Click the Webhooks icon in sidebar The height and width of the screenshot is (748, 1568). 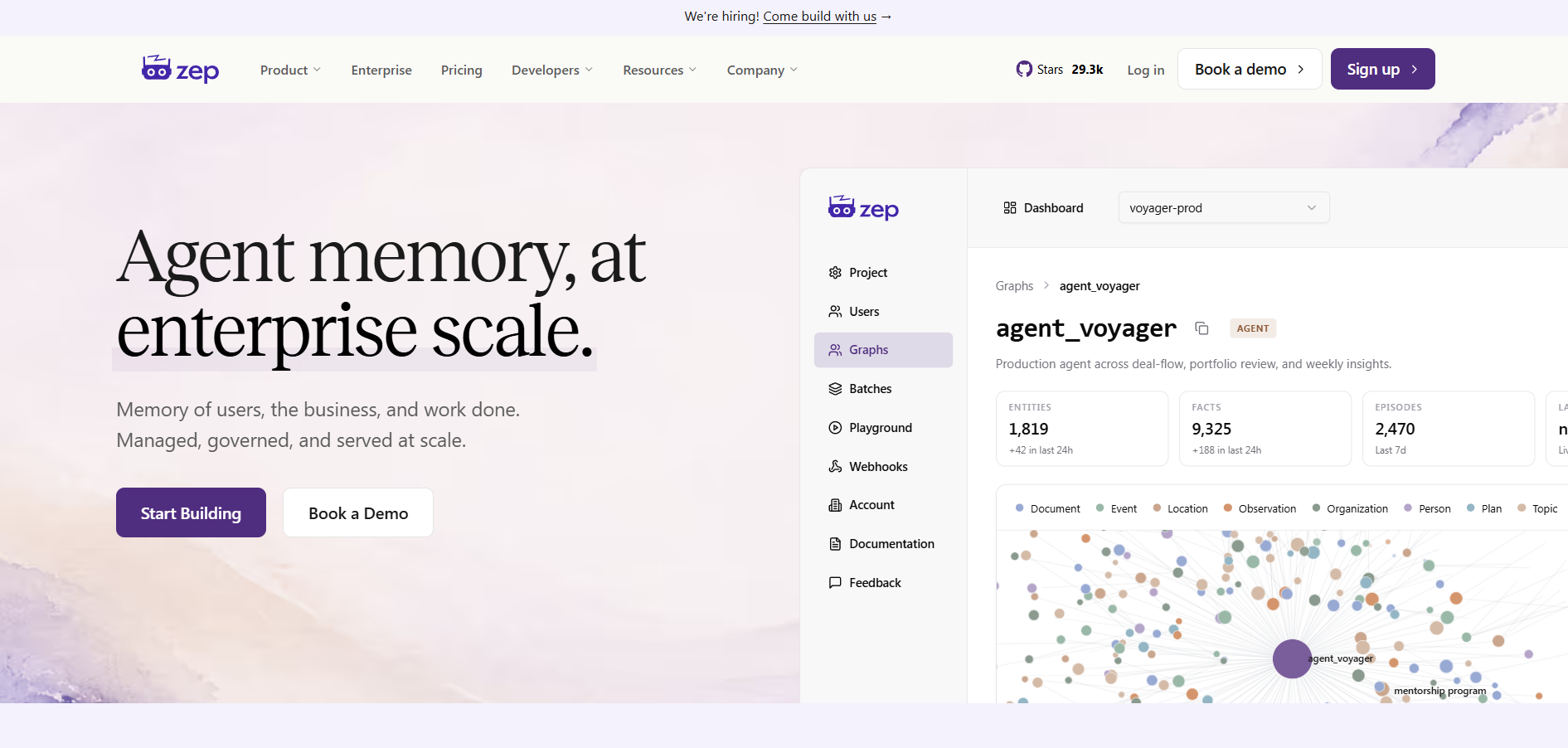click(835, 467)
